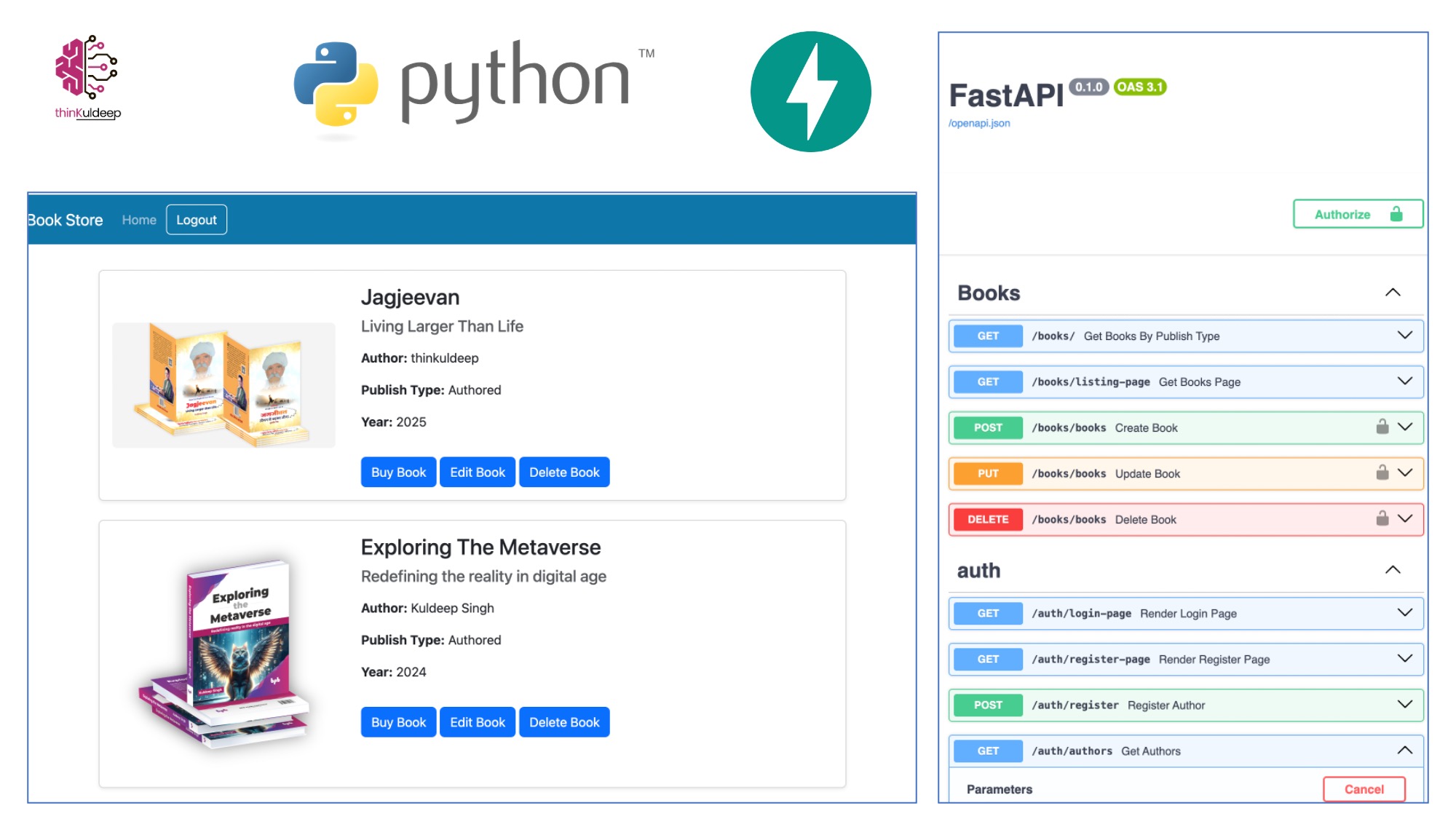Click Buy Book for Jagjeevan

(398, 472)
